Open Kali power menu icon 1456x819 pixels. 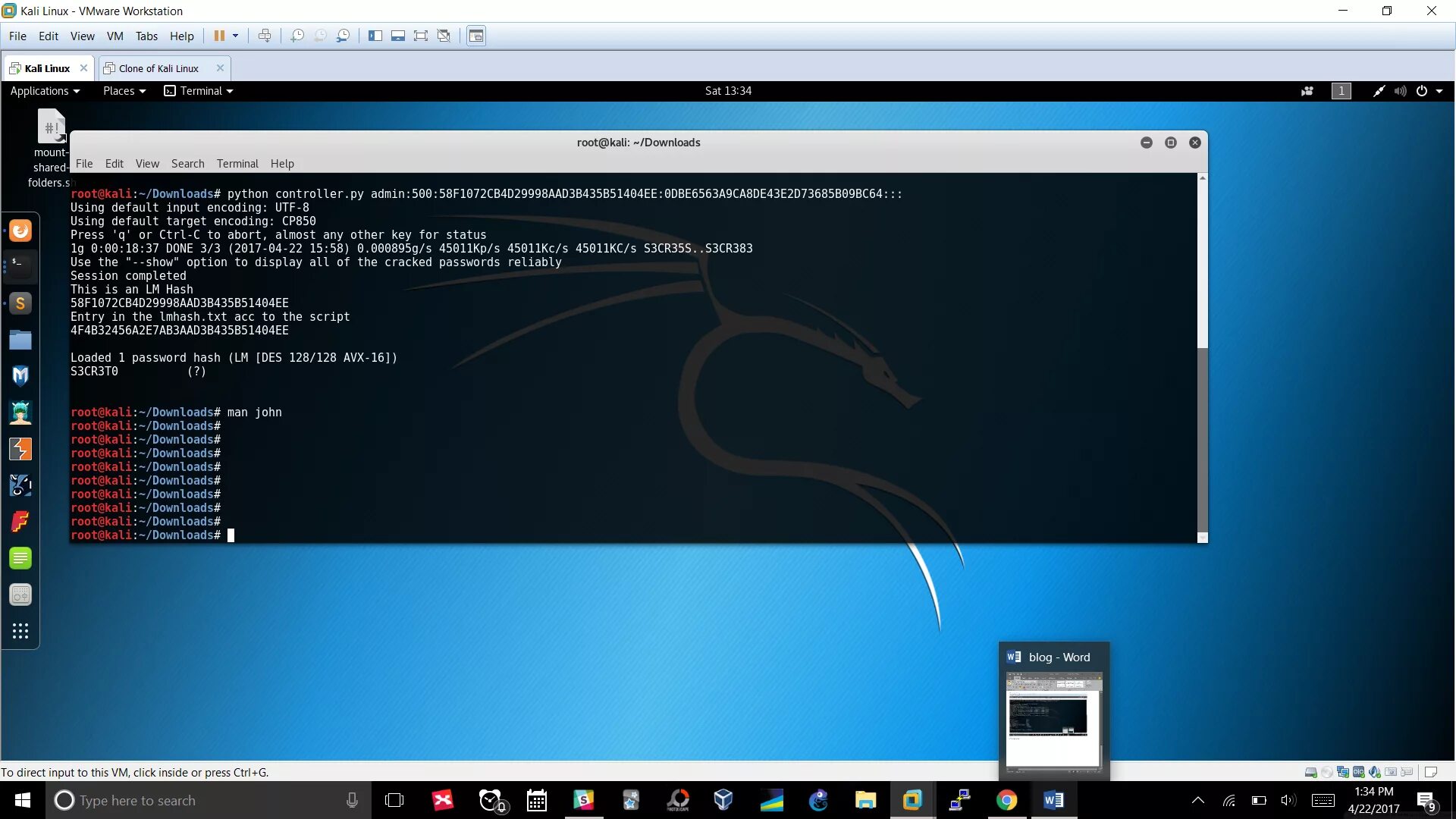[1421, 91]
